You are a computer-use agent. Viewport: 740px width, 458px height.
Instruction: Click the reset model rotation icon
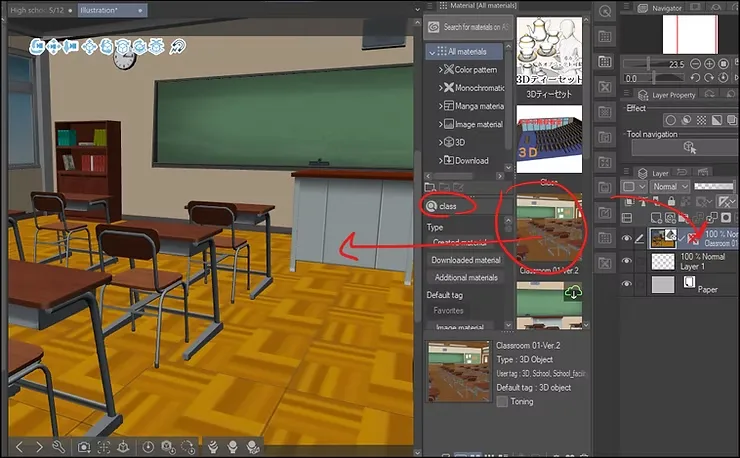pos(187,447)
